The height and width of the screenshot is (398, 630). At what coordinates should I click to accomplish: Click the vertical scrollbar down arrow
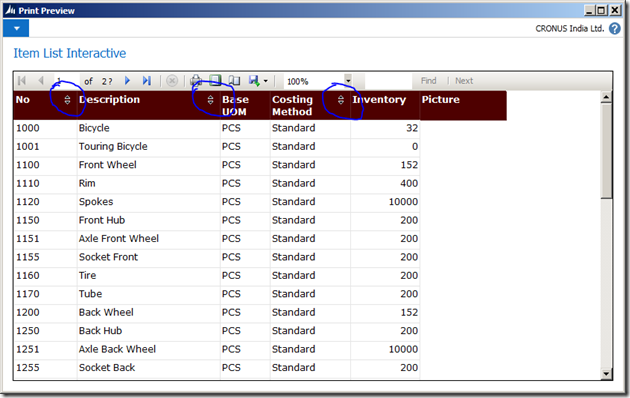click(606, 374)
